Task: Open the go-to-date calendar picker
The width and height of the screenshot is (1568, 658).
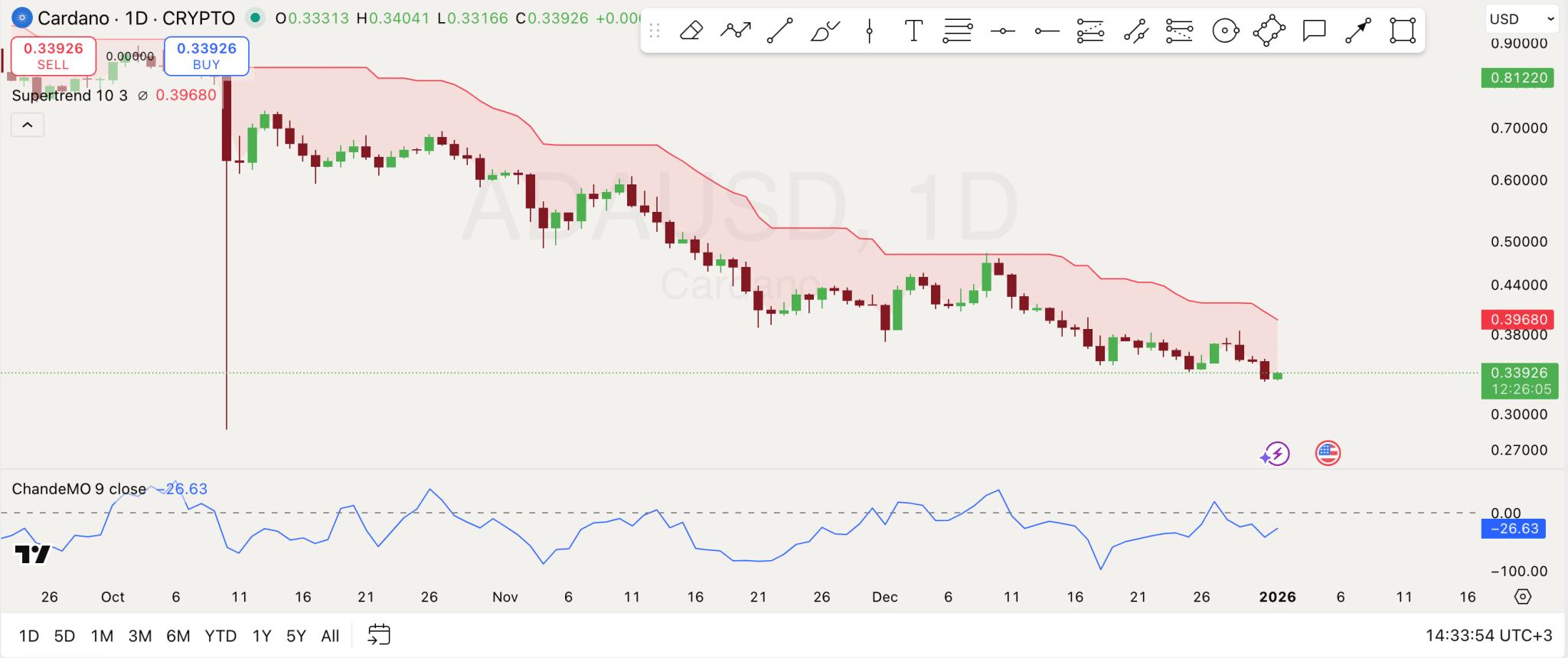Action: point(379,635)
